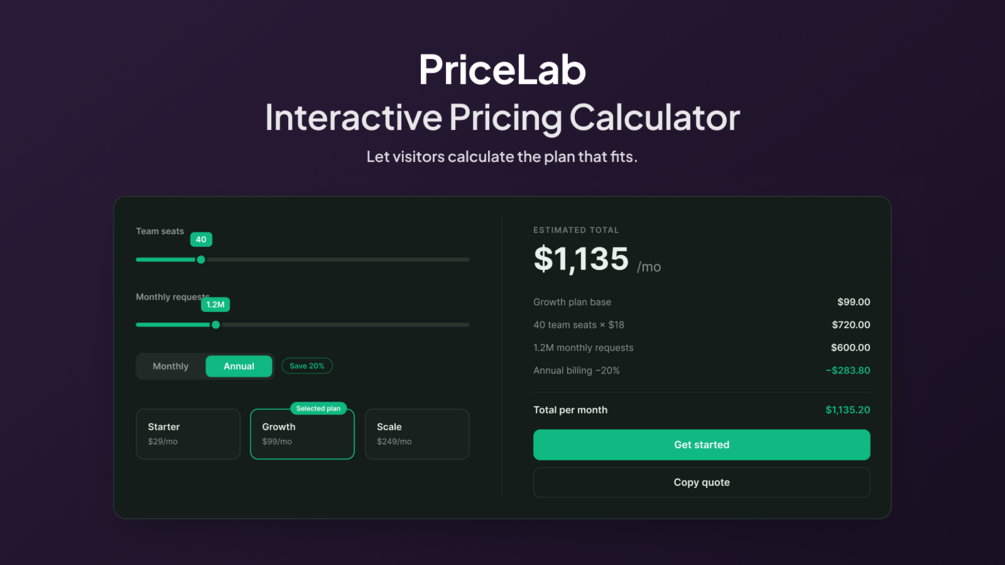Choose the Starter plan card
Image resolution: width=1005 pixels, height=565 pixels.
[188, 434]
